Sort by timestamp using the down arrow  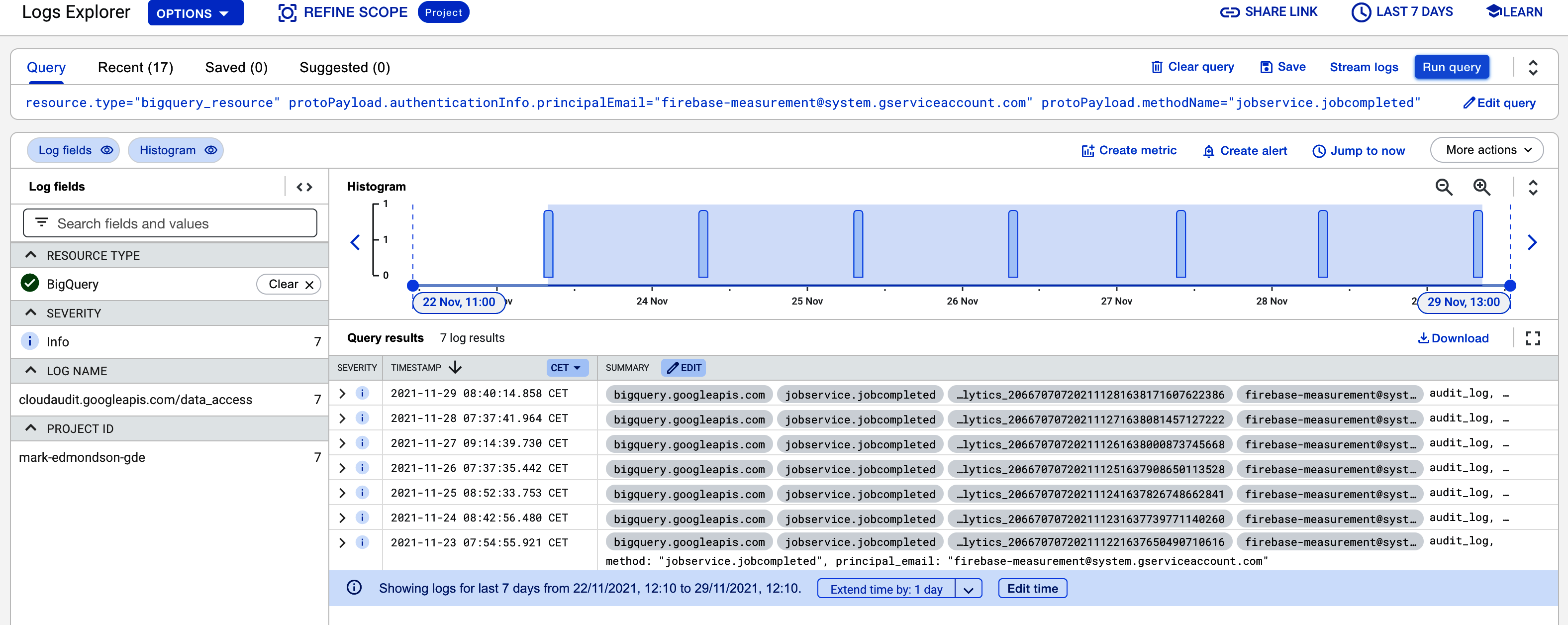click(455, 367)
